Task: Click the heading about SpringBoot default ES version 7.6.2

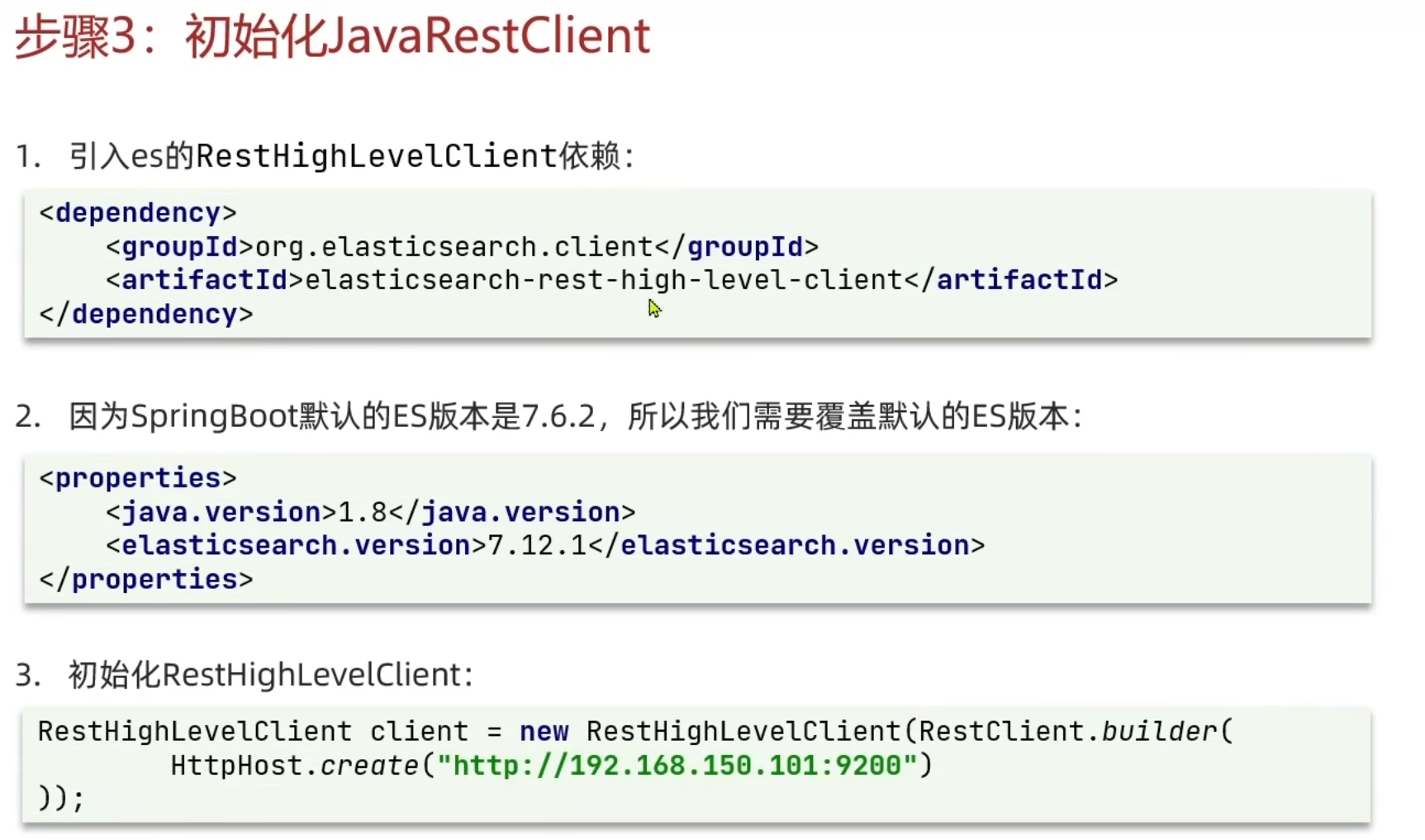Action: pyautogui.click(x=575, y=416)
